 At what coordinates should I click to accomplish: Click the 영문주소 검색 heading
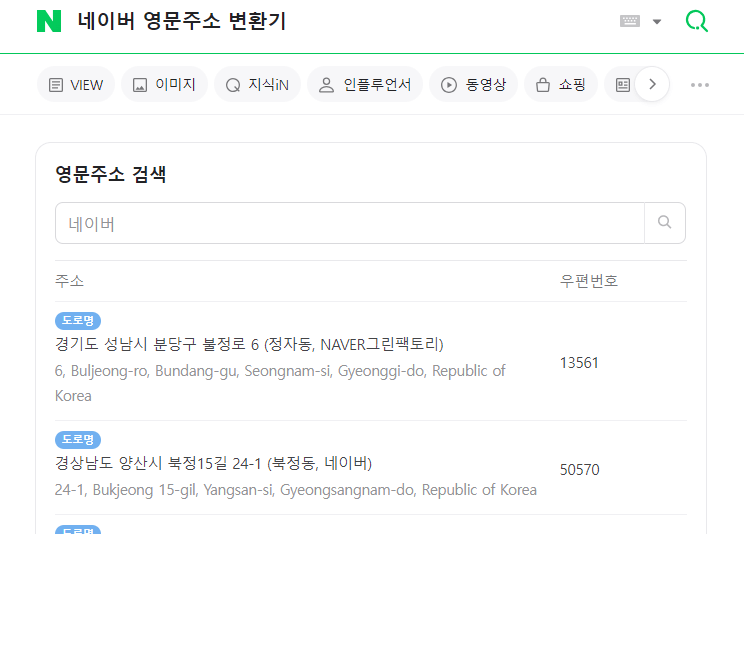[111, 174]
